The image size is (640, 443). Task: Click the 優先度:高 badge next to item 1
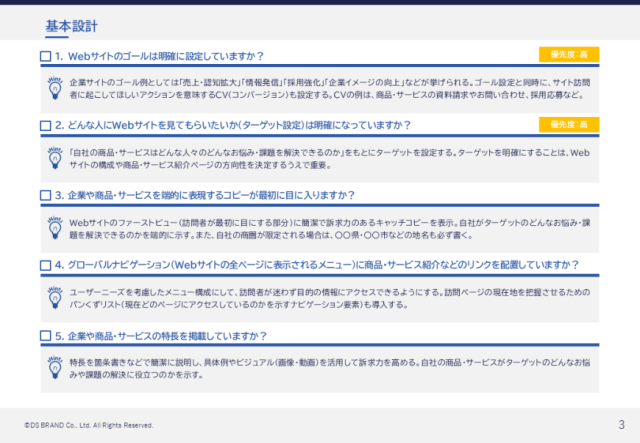(x=569, y=55)
